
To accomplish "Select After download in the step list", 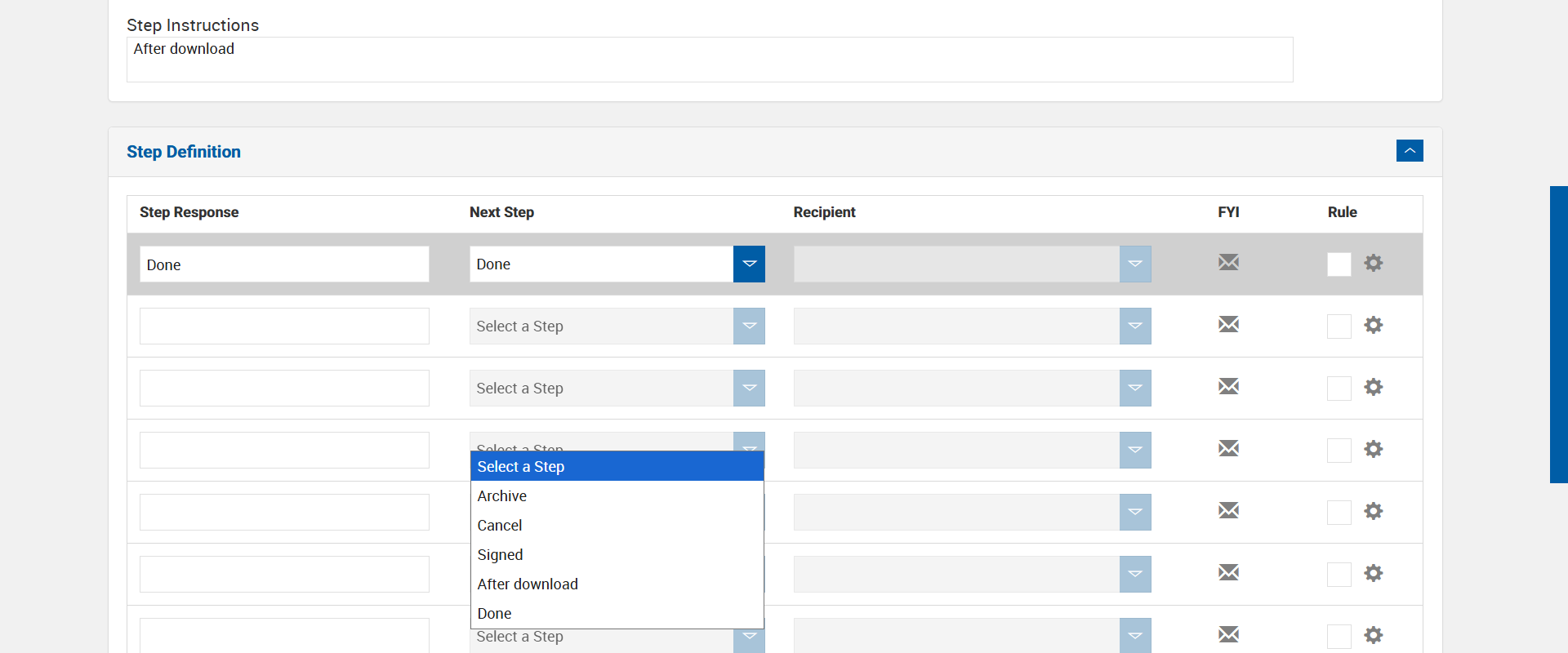I will (x=528, y=584).
